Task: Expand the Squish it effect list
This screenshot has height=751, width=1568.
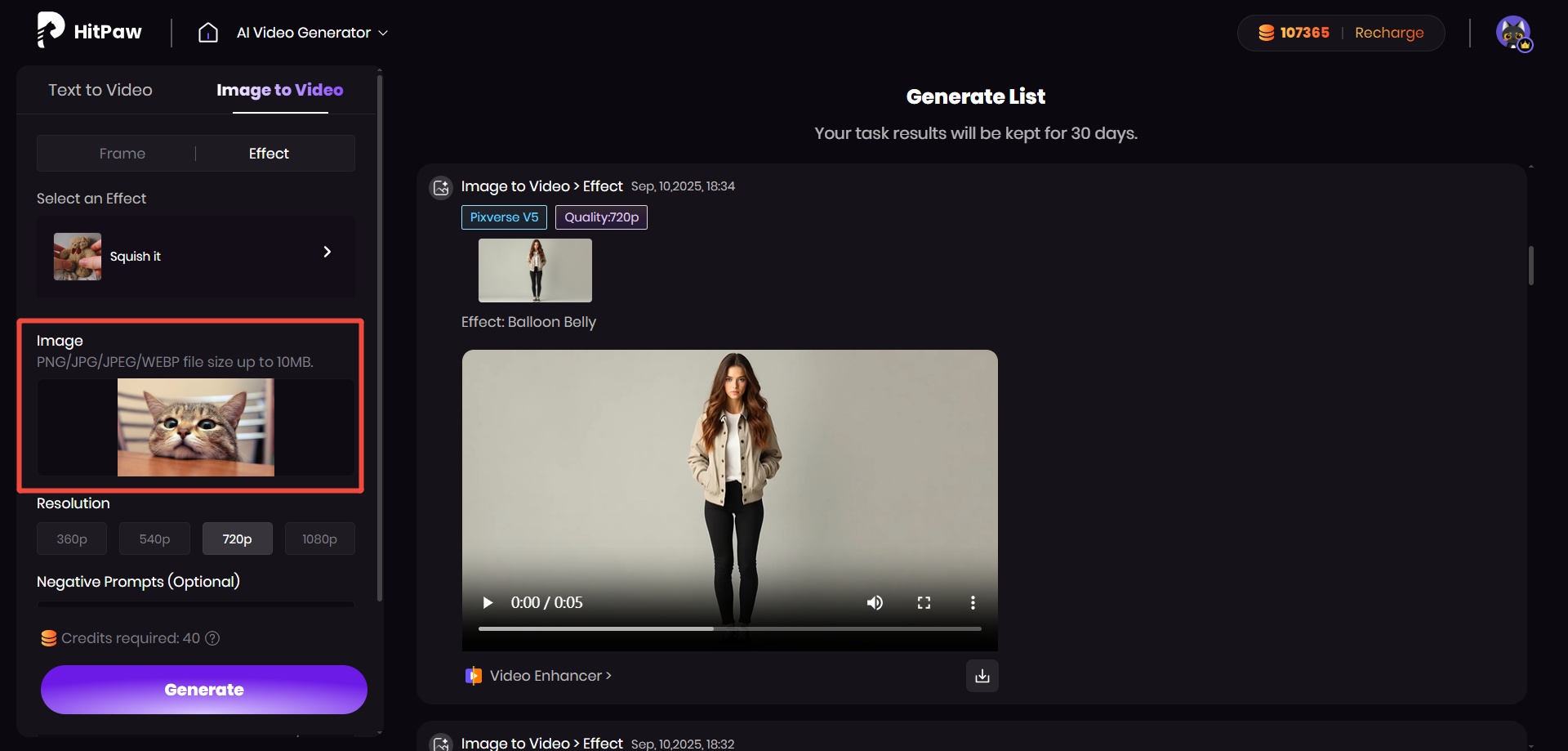Action: [327, 252]
